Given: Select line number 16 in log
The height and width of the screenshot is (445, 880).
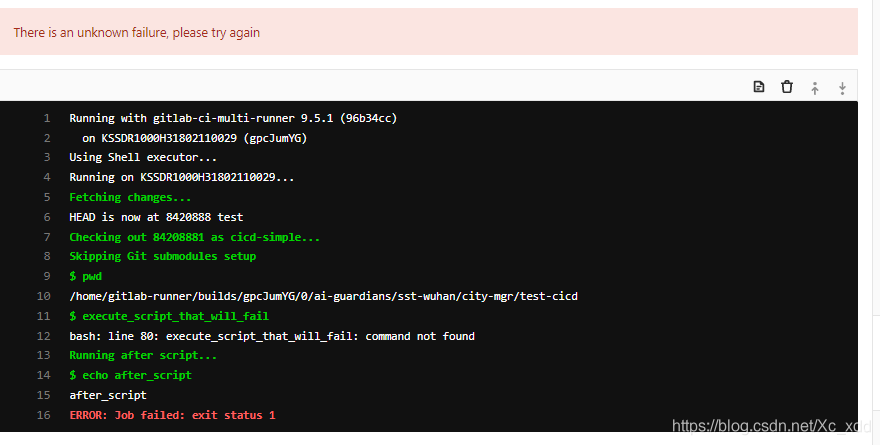Looking at the screenshot, I should (44, 415).
